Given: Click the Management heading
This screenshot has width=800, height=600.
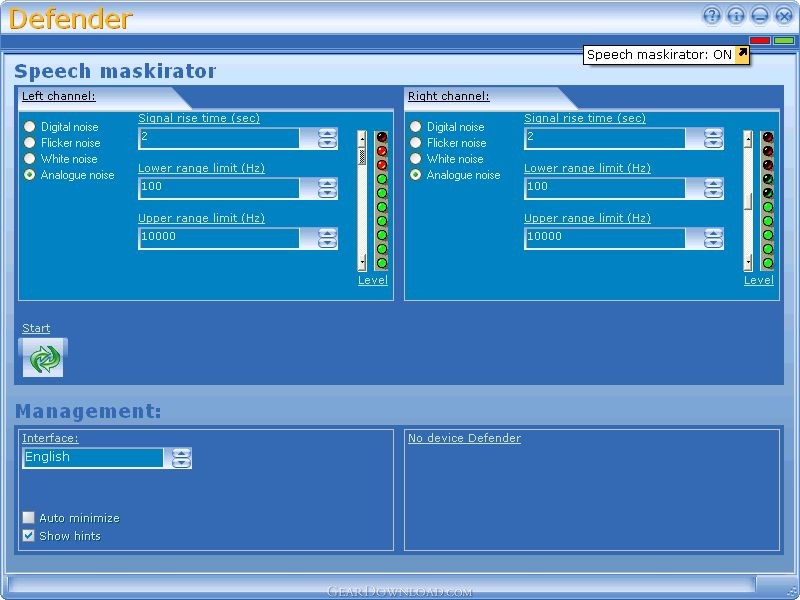Looking at the screenshot, I should pyautogui.click(x=88, y=411).
